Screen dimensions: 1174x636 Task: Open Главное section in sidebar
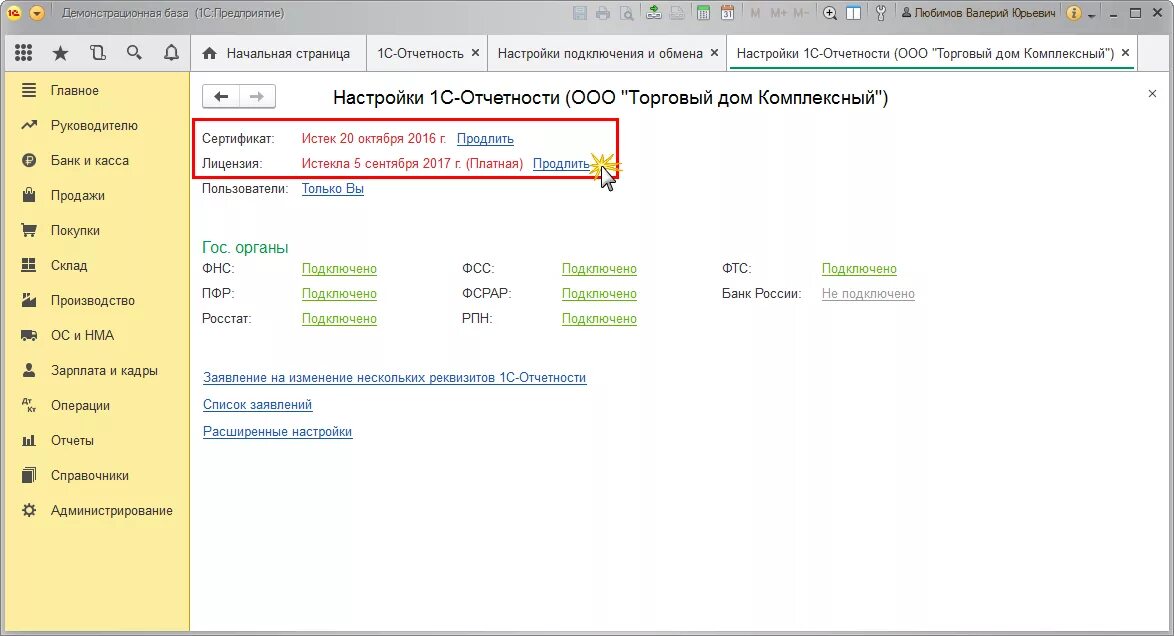pyautogui.click(x=96, y=91)
